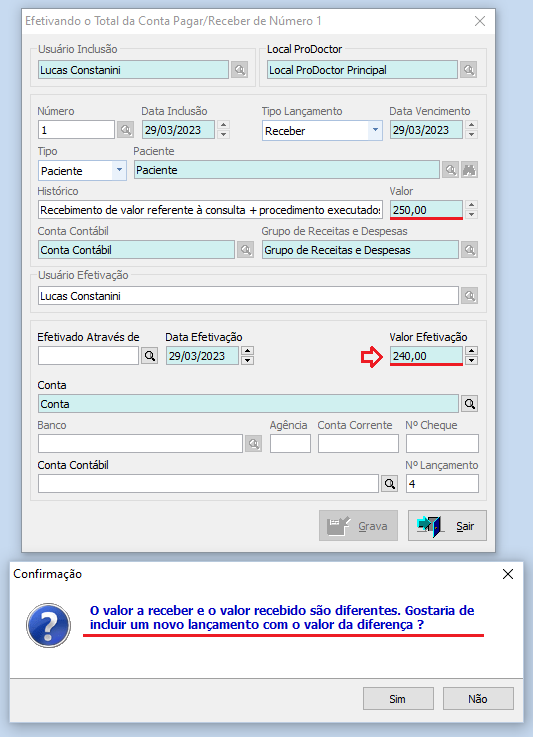Expand the Tipo Lançamento dropdown

(375, 130)
